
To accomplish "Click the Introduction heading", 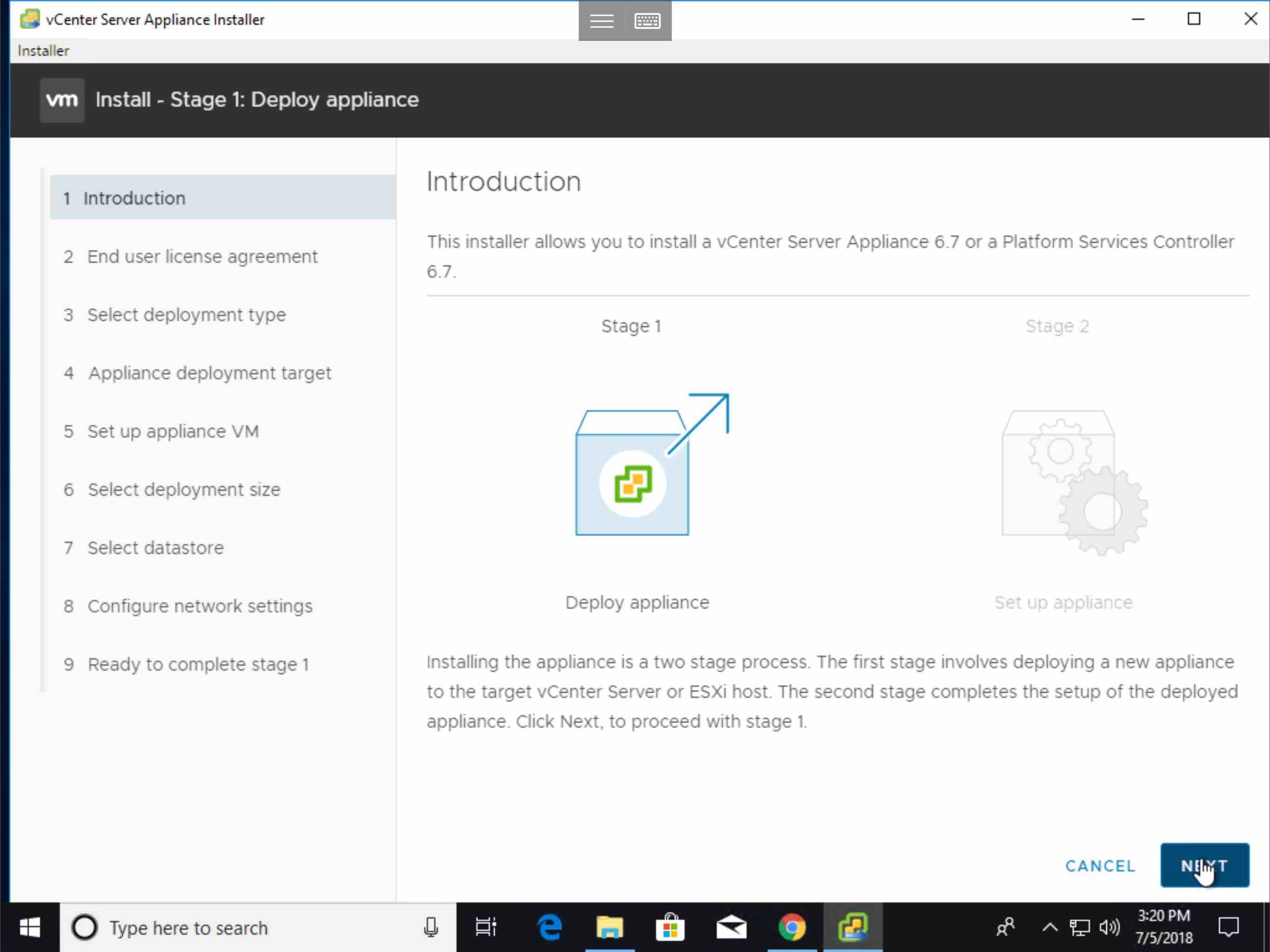I will point(503,181).
